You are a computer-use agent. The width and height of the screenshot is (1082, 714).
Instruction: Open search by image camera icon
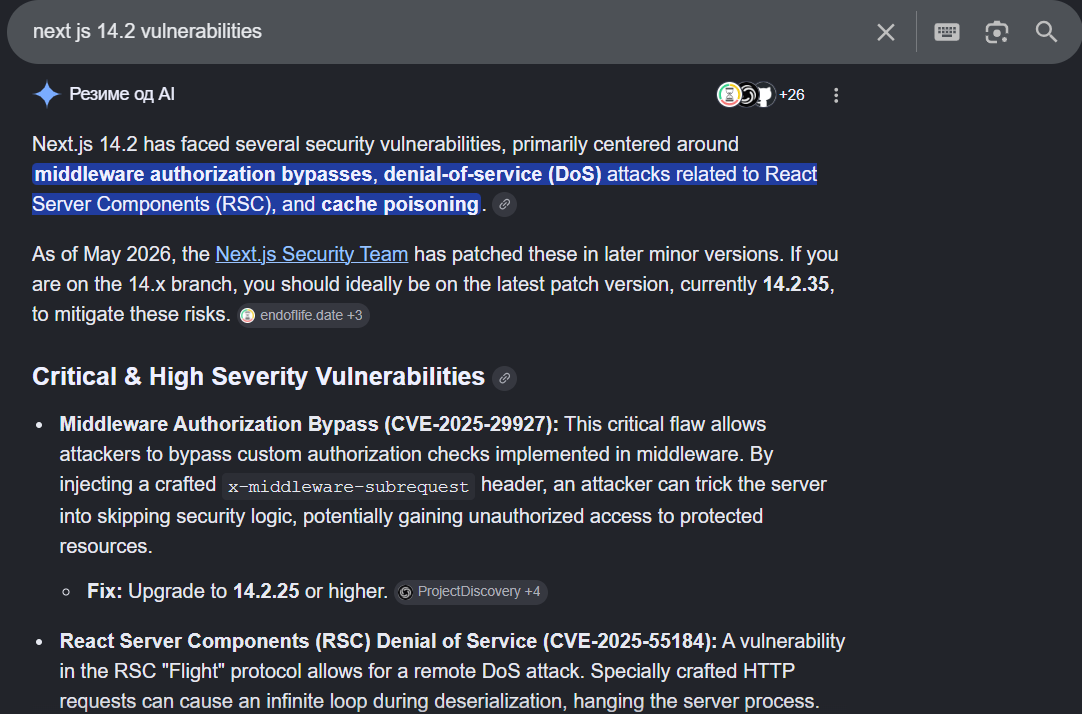(x=996, y=32)
